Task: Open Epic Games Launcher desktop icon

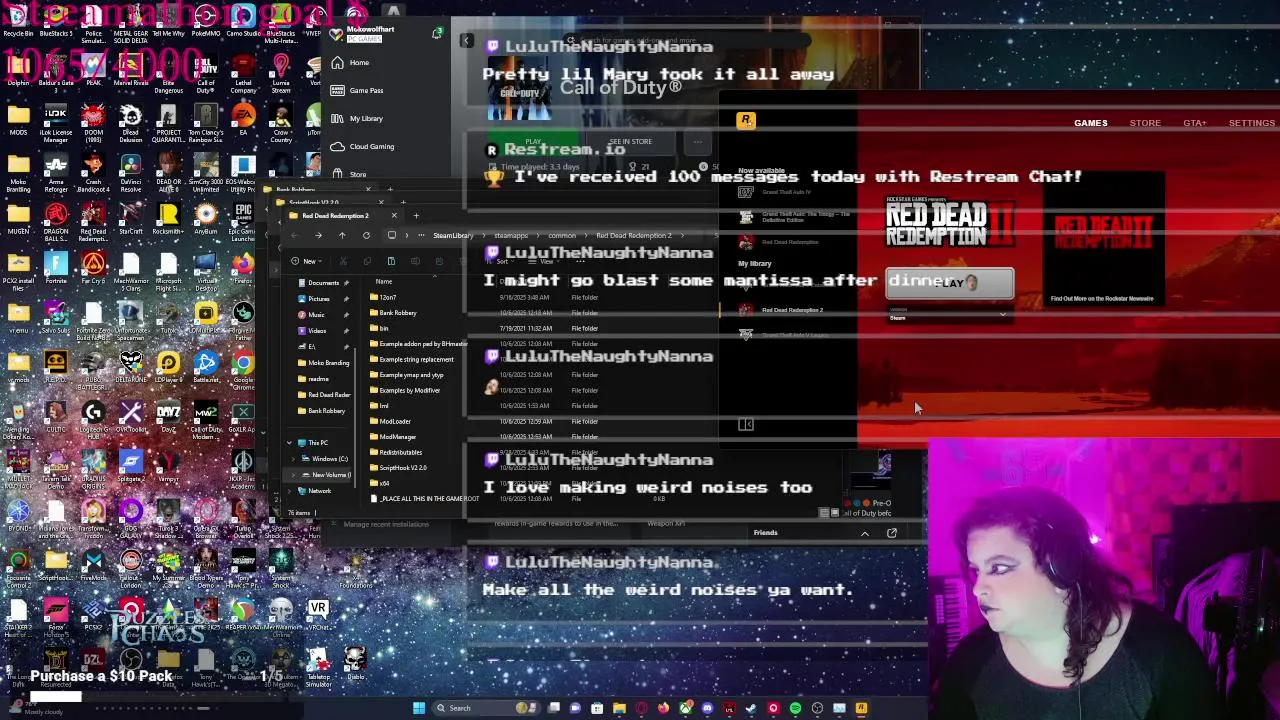Action: tap(243, 218)
